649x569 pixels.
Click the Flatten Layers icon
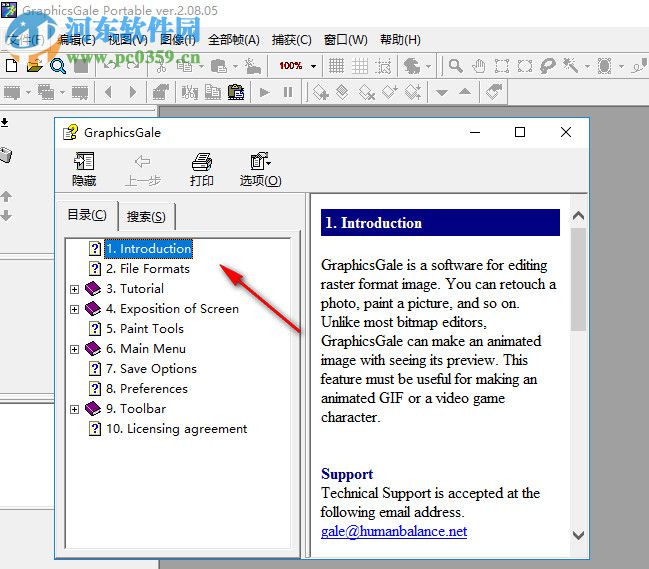tap(413, 92)
